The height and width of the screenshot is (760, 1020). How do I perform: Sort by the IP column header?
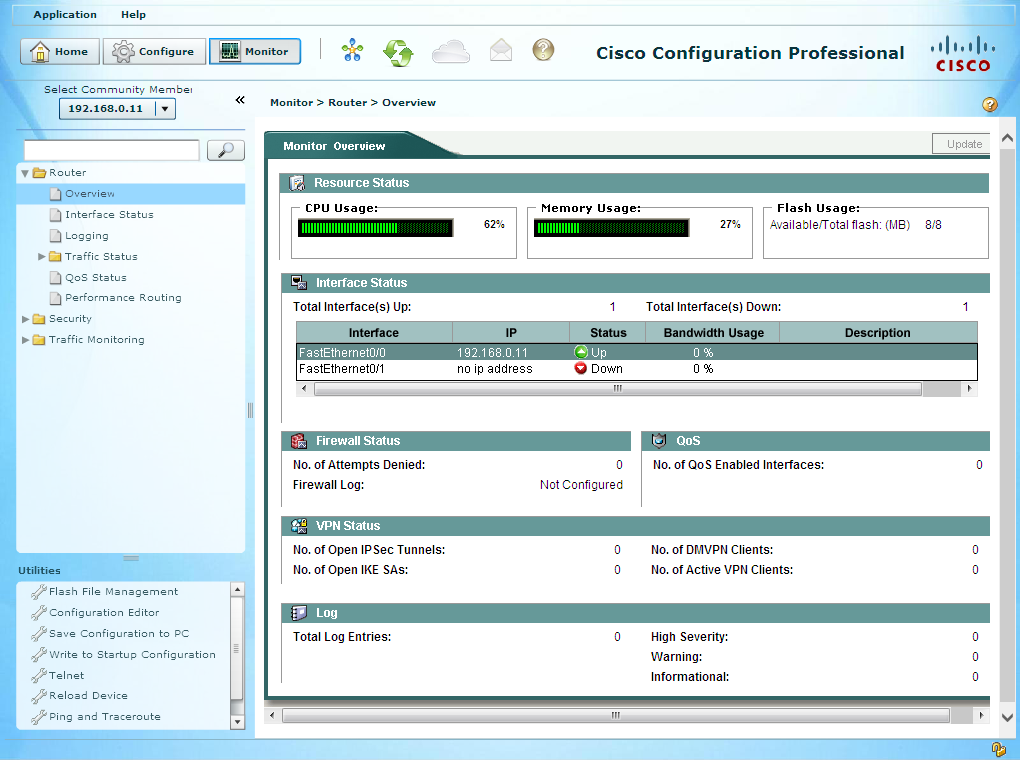pos(511,332)
